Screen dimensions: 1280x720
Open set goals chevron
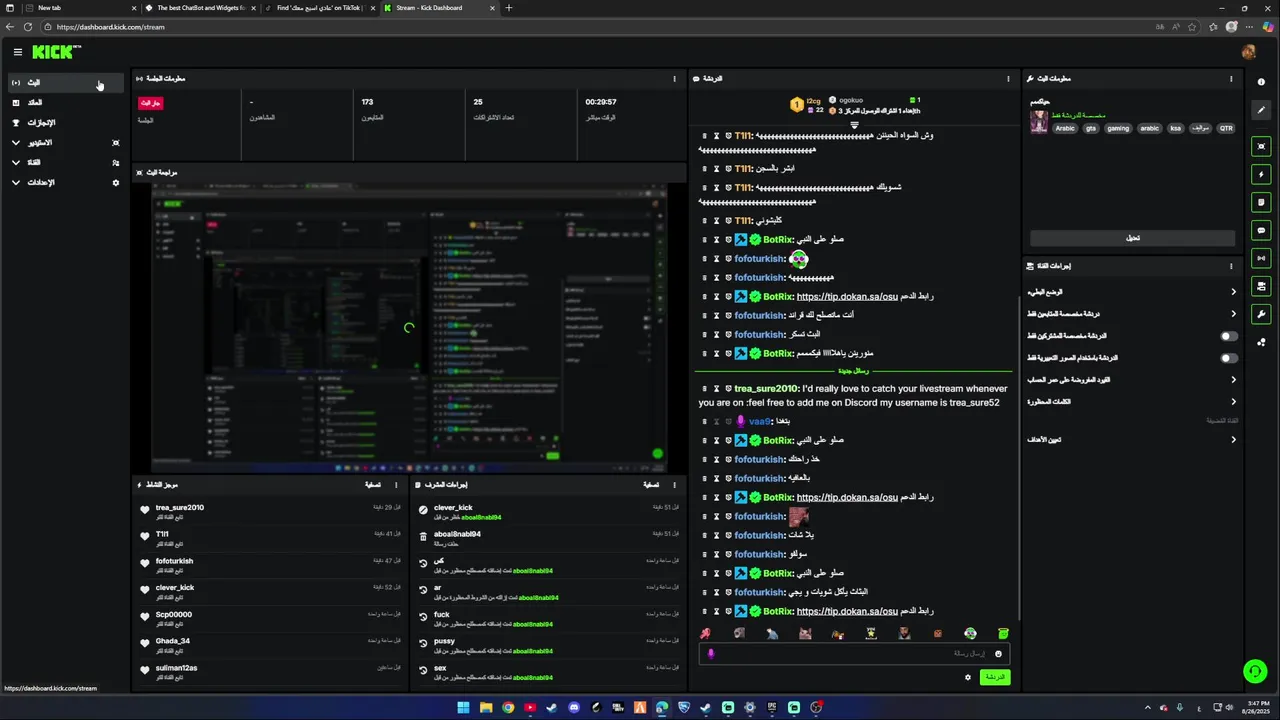pyautogui.click(x=1233, y=440)
